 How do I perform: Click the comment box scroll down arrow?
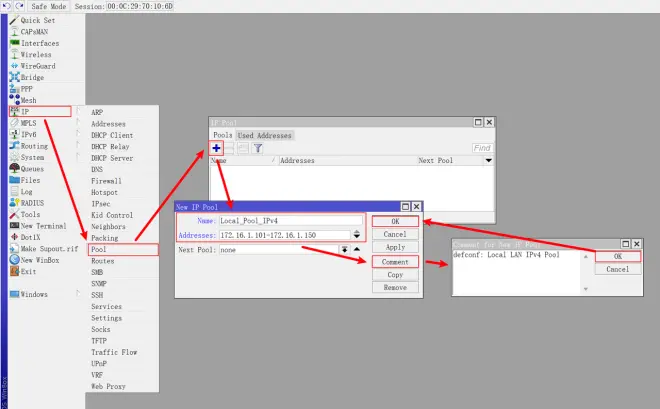pyautogui.click(x=585, y=289)
